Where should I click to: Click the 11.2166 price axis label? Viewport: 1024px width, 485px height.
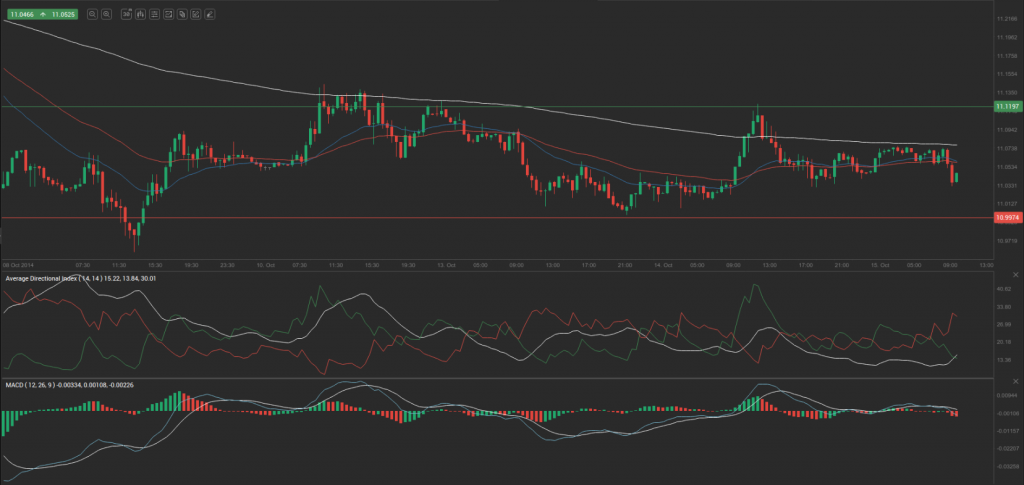point(1006,20)
